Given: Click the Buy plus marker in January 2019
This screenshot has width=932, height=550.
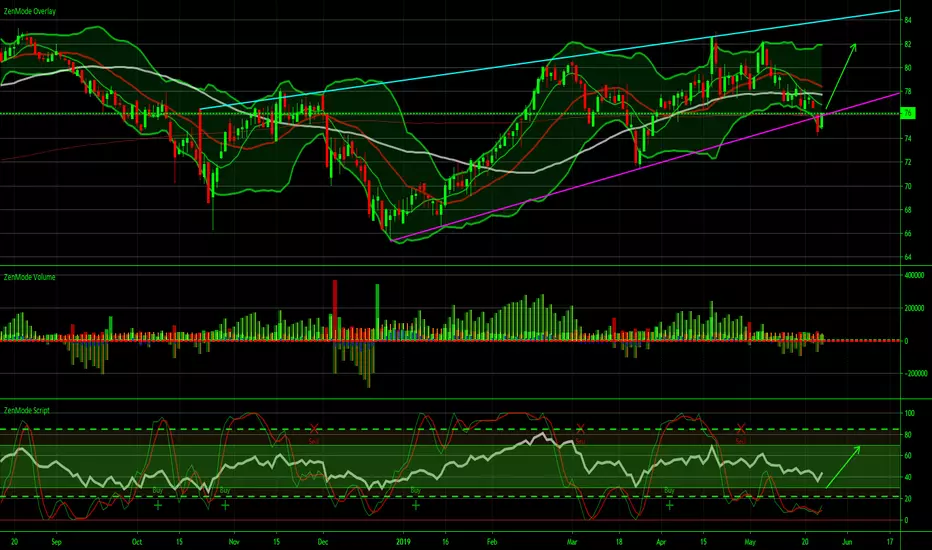Looking at the screenshot, I should click(415, 505).
